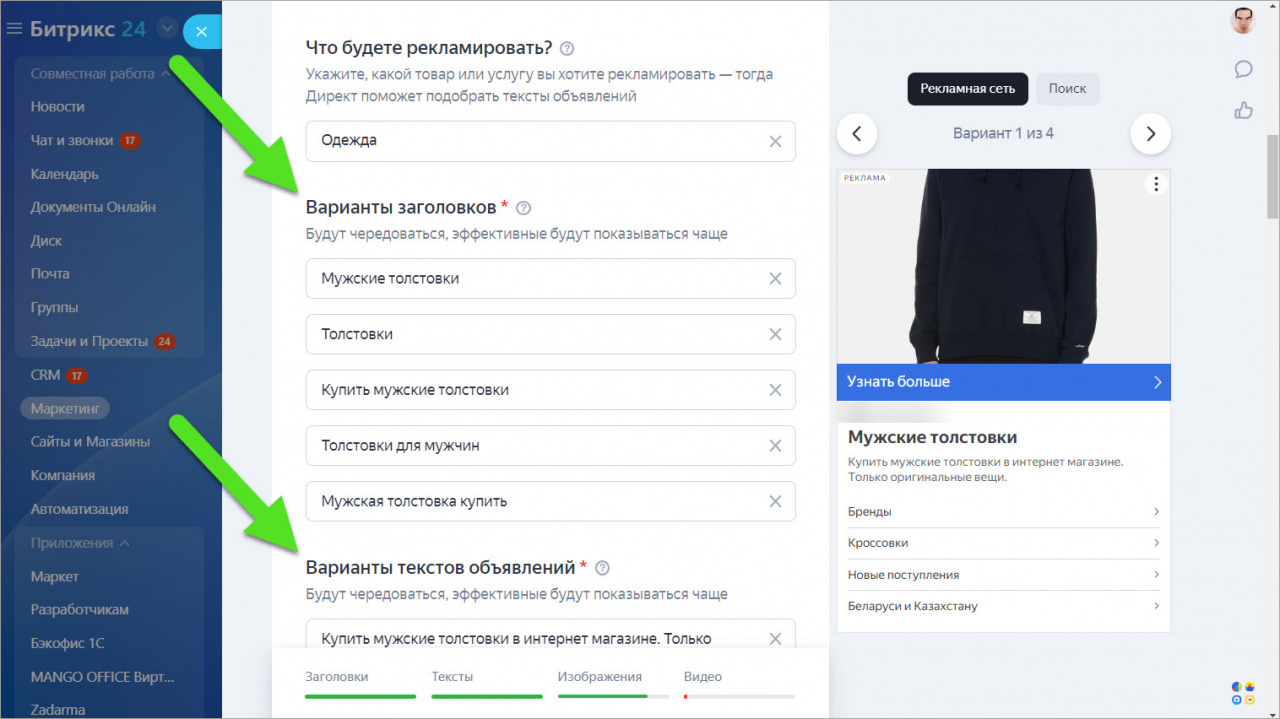1280x719 pixels.
Task: Open the chat bubble icon in right panel
Action: pyautogui.click(x=1243, y=69)
